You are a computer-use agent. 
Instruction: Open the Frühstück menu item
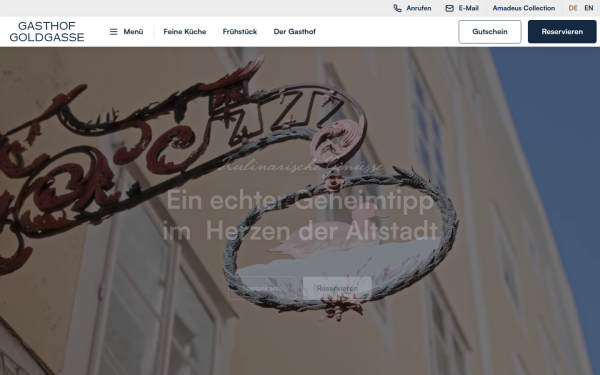click(240, 32)
